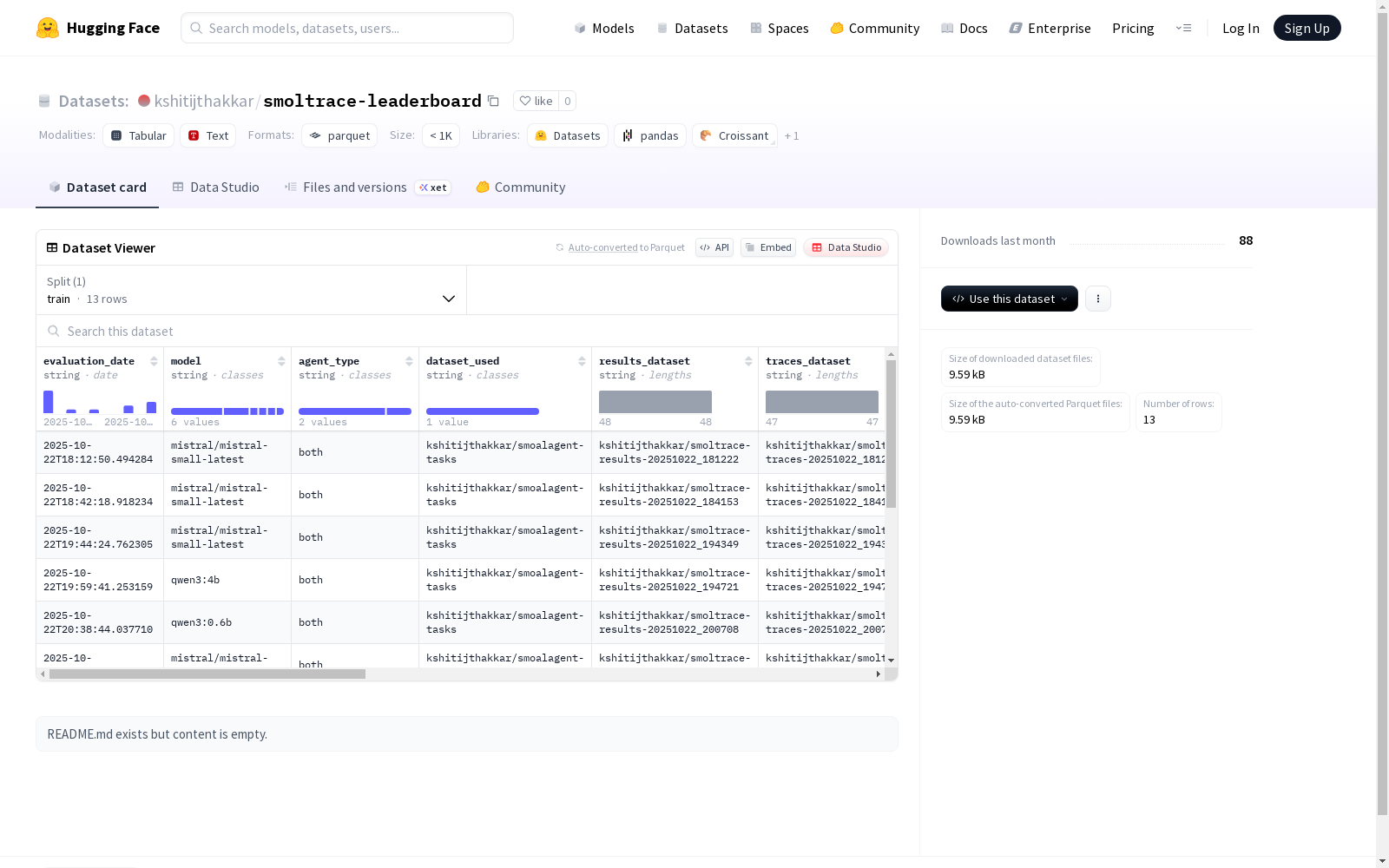The width and height of the screenshot is (1389, 868).
Task: Focus the Search this dataset field
Action: pos(467,331)
